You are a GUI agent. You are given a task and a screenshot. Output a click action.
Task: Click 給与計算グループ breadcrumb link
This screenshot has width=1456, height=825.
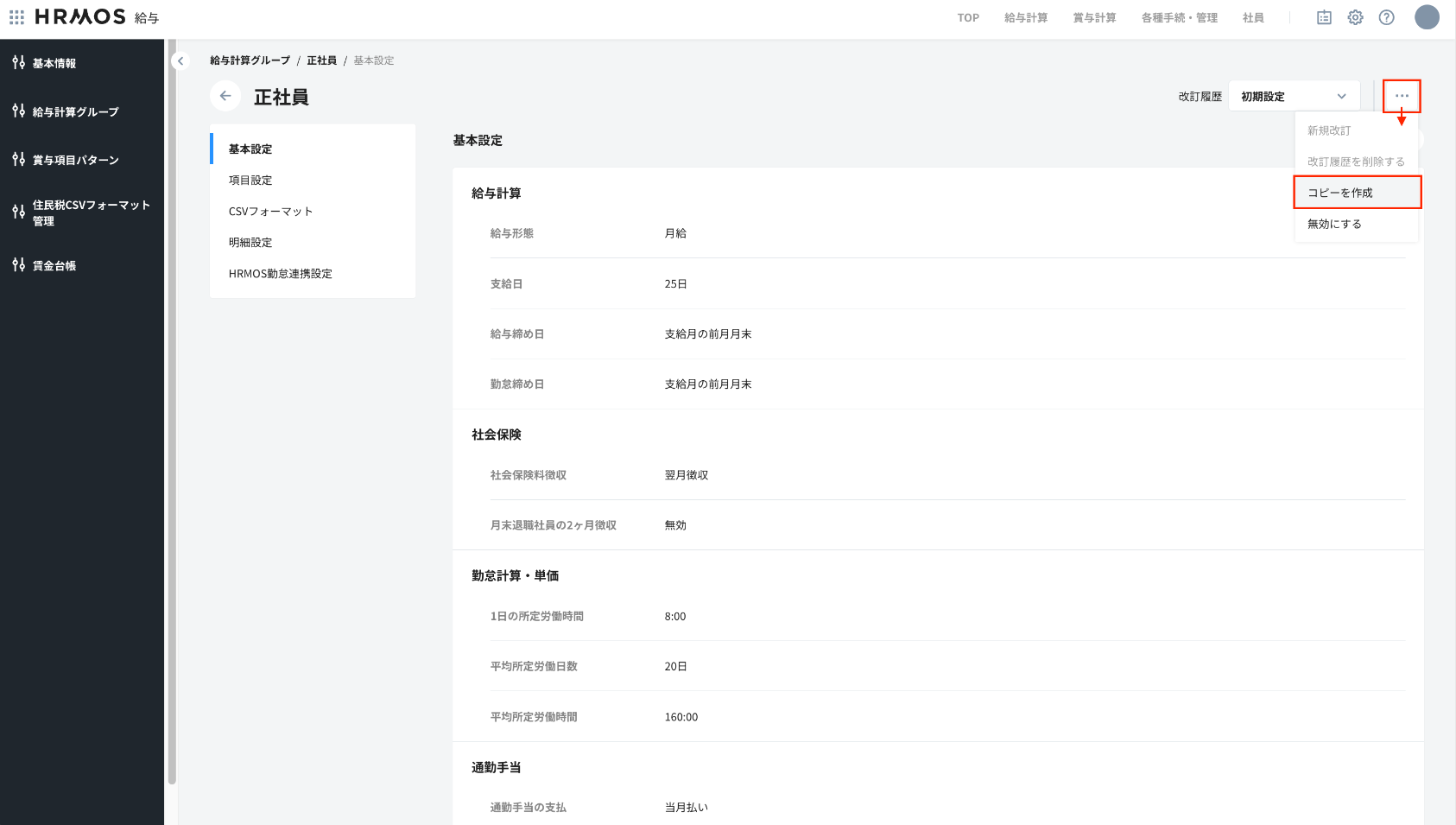point(250,60)
